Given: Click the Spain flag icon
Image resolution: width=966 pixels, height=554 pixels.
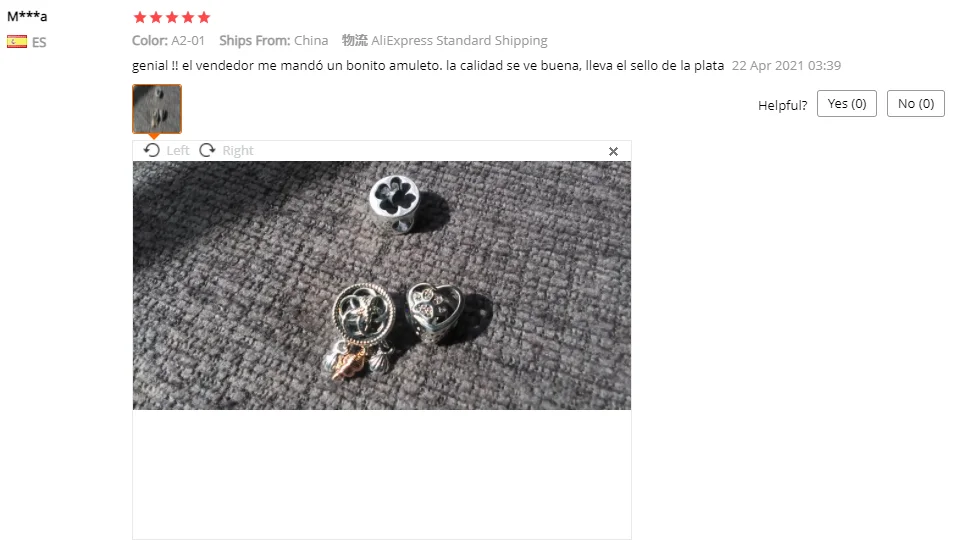Looking at the screenshot, I should tap(17, 42).
